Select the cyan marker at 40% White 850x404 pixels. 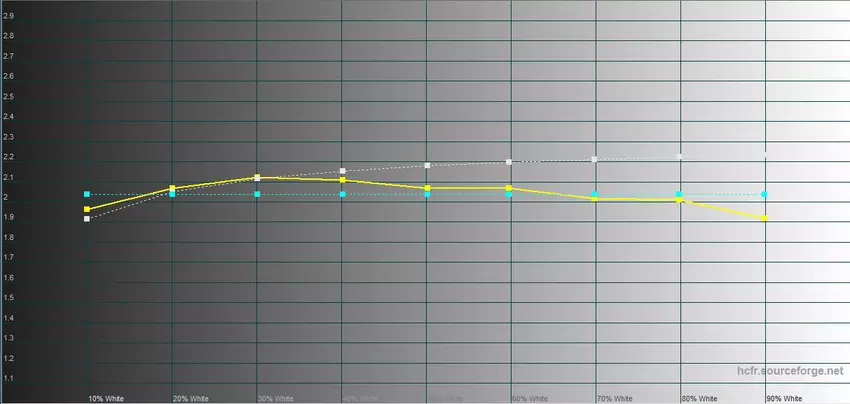[x=342, y=194]
